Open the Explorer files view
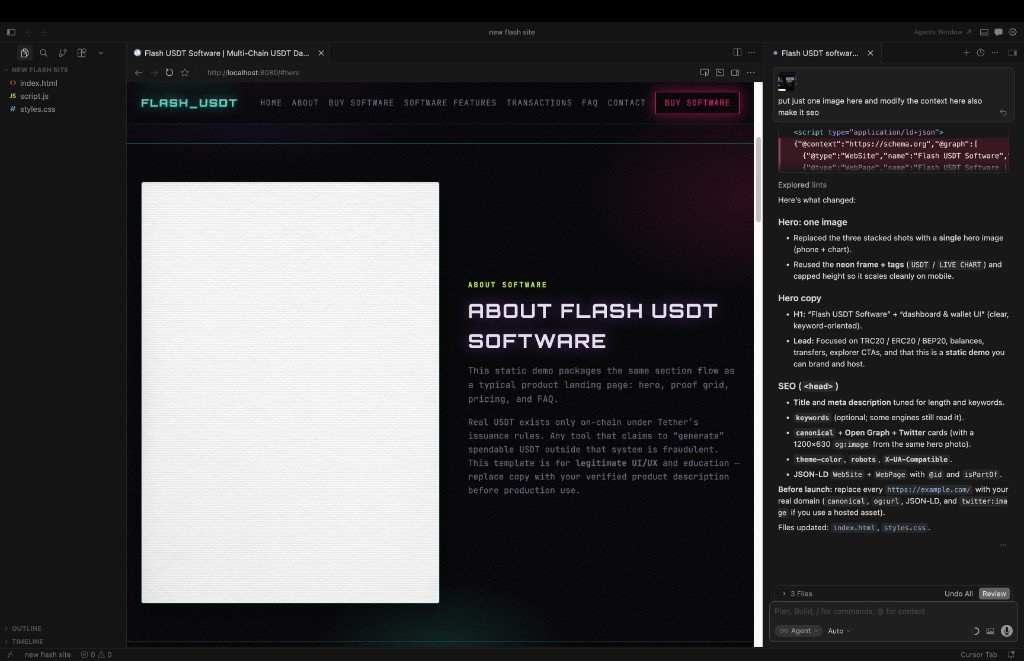This screenshot has height=661, width=1024. click(24, 53)
